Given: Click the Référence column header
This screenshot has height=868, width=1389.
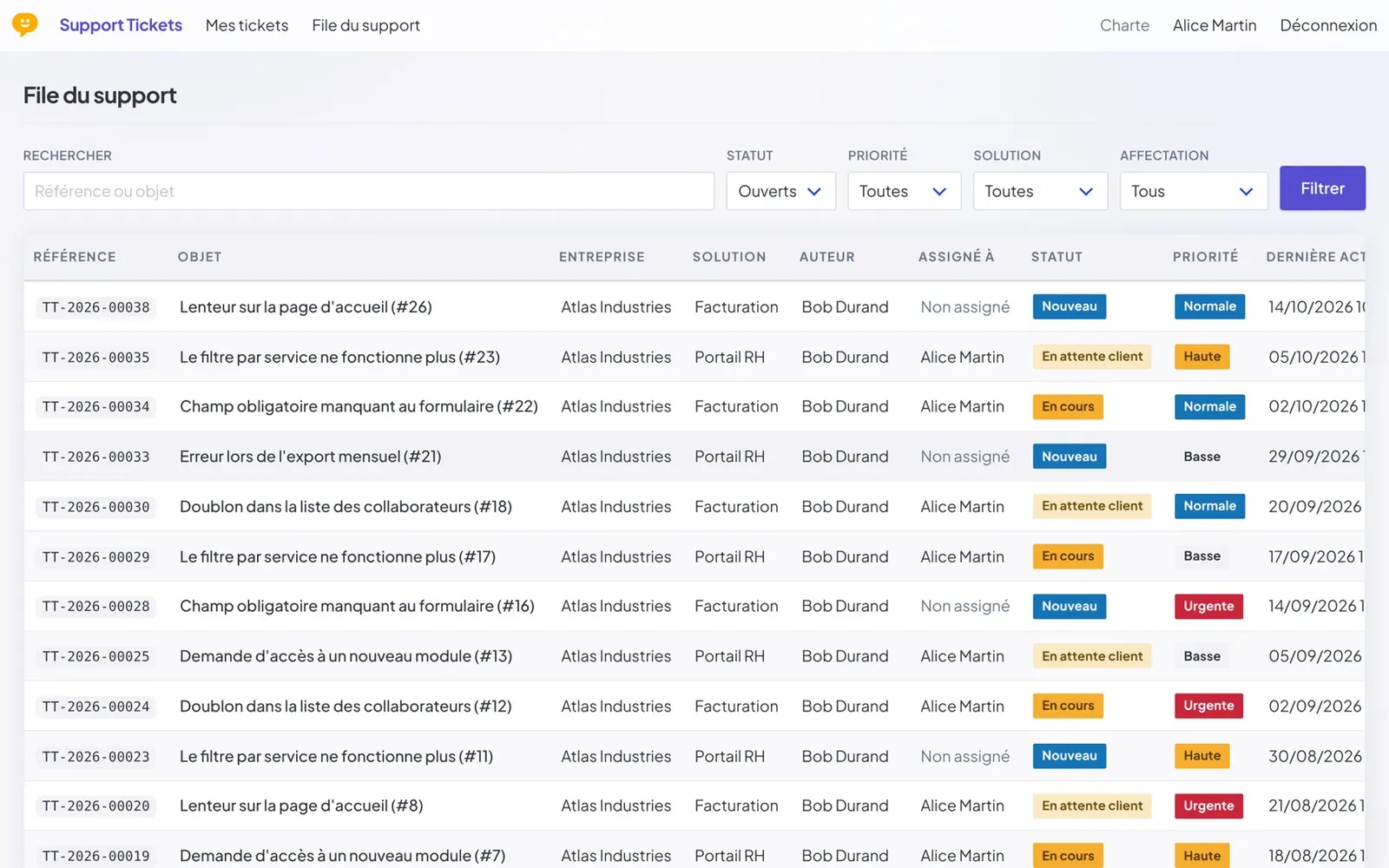Looking at the screenshot, I should click(75, 257).
